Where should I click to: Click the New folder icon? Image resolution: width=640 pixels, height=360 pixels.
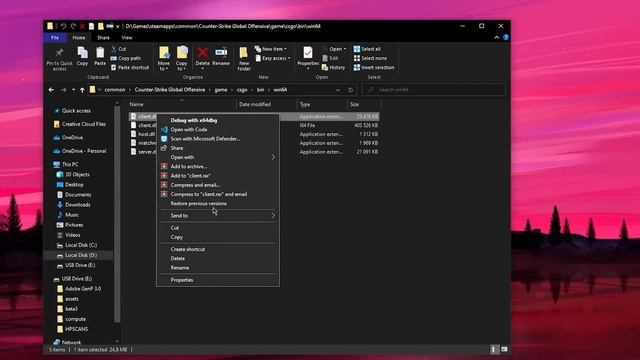[244, 53]
